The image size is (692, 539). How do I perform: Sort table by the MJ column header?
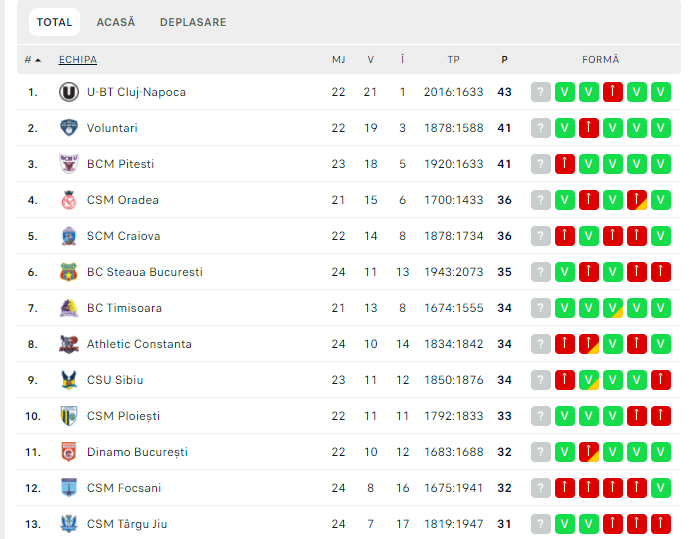pyautogui.click(x=338, y=60)
